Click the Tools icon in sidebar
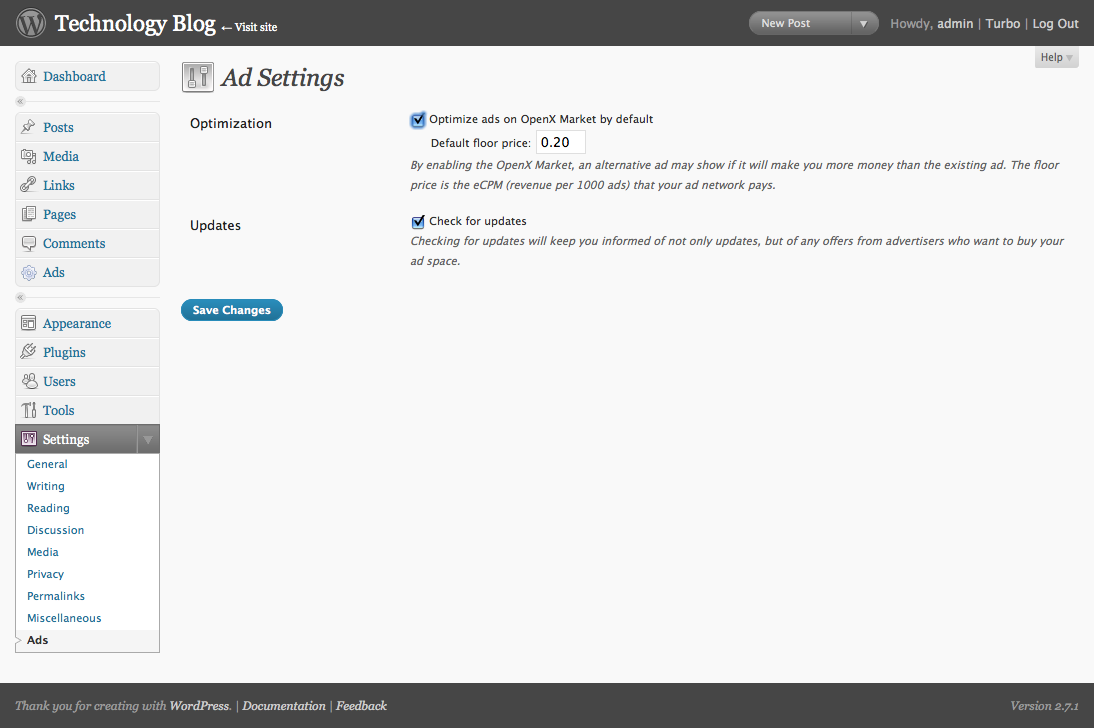The height and width of the screenshot is (728, 1094). tap(29, 411)
